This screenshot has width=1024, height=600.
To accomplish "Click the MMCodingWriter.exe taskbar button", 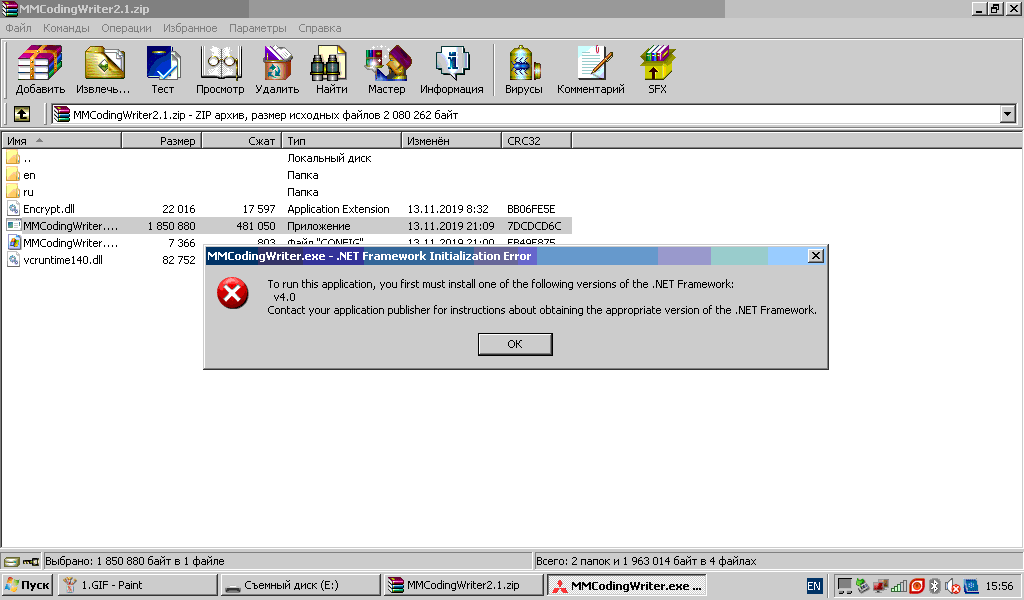I will 626,585.
